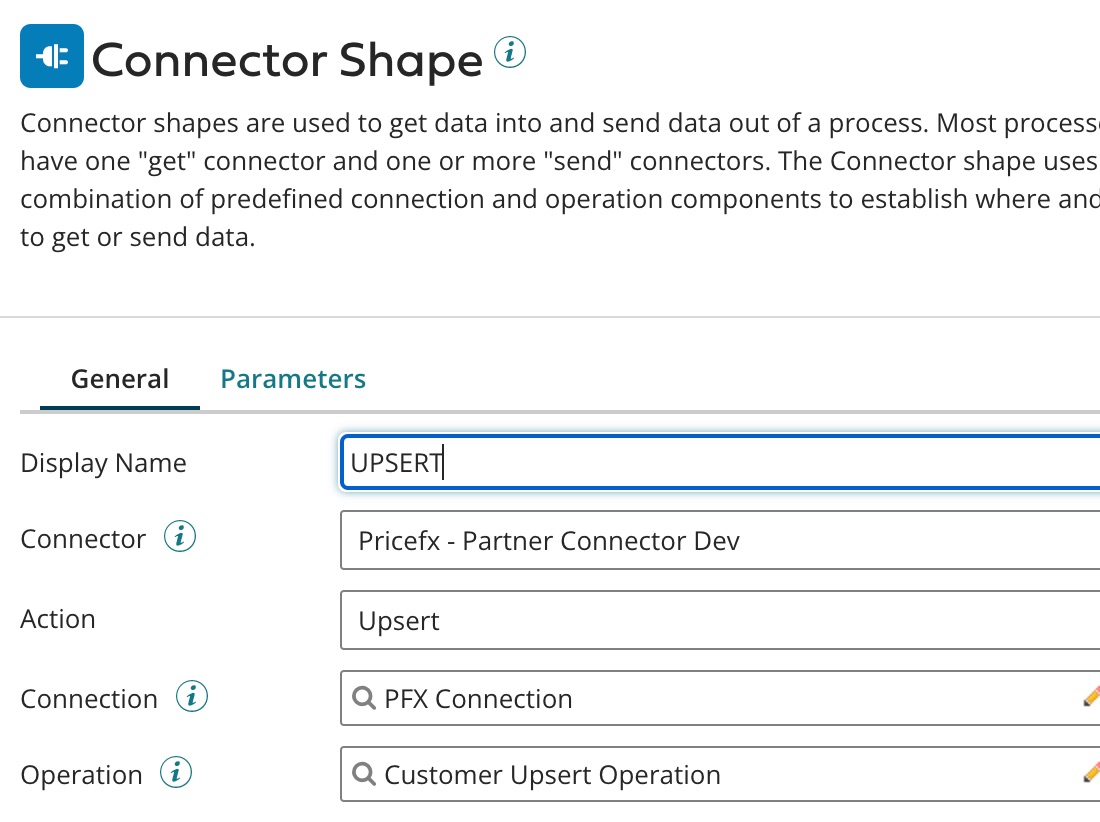
Task: Edit Customer Upsert Operation with pencil icon
Action: [1091, 773]
